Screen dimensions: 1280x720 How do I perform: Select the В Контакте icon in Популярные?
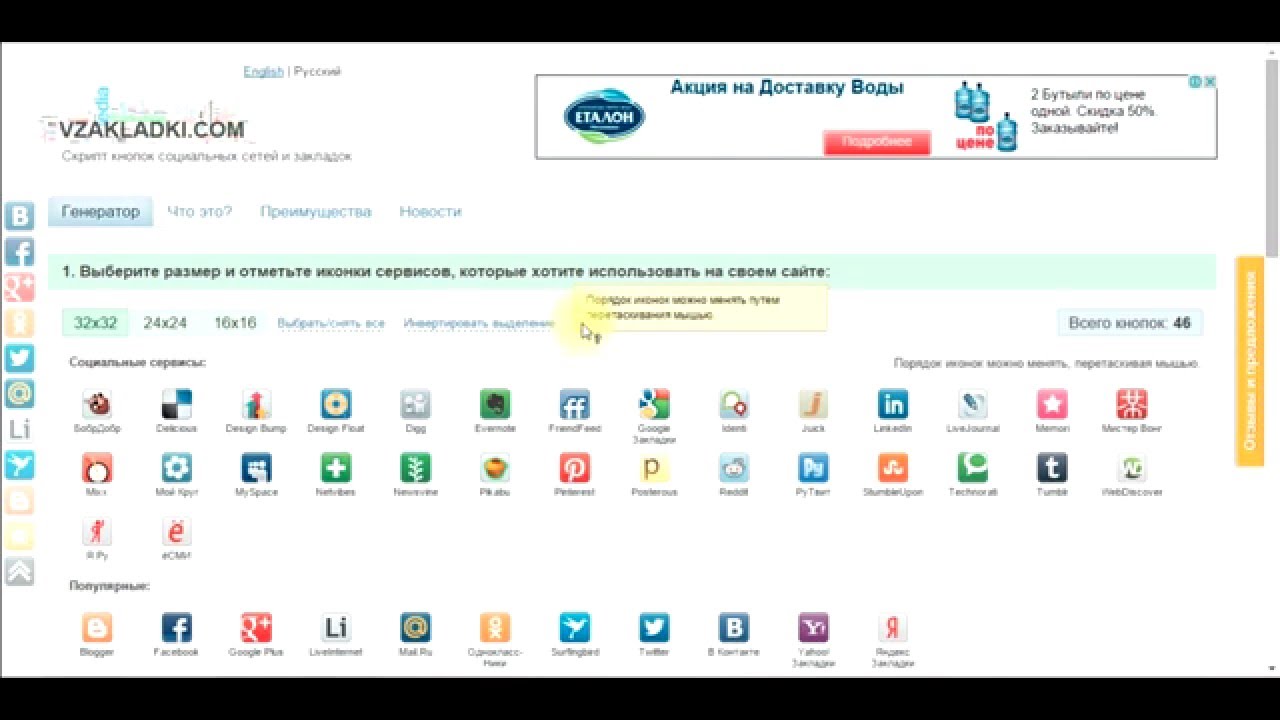pyautogui.click(x=734, y=628)
